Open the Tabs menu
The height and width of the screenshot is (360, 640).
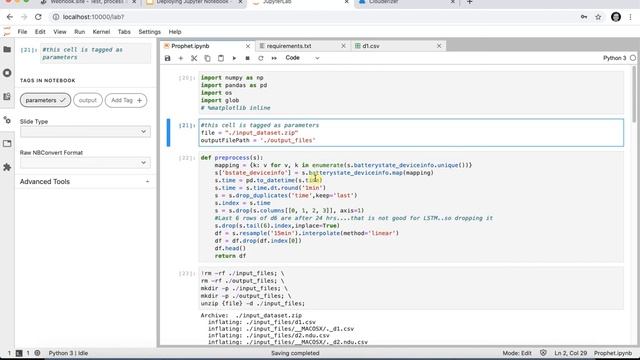point(124,32)
